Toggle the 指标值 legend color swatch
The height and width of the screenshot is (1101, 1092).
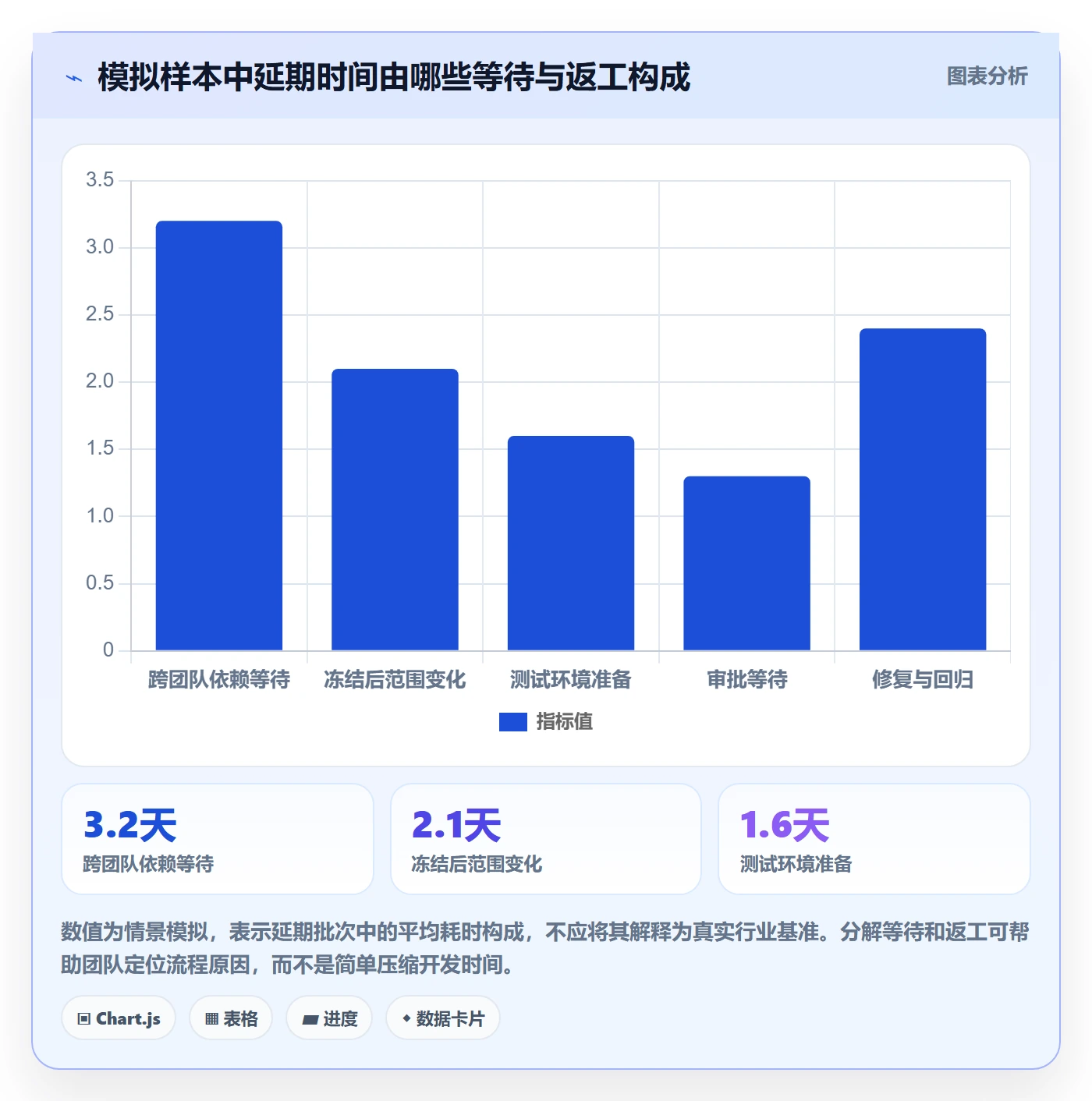pos(512,722)
